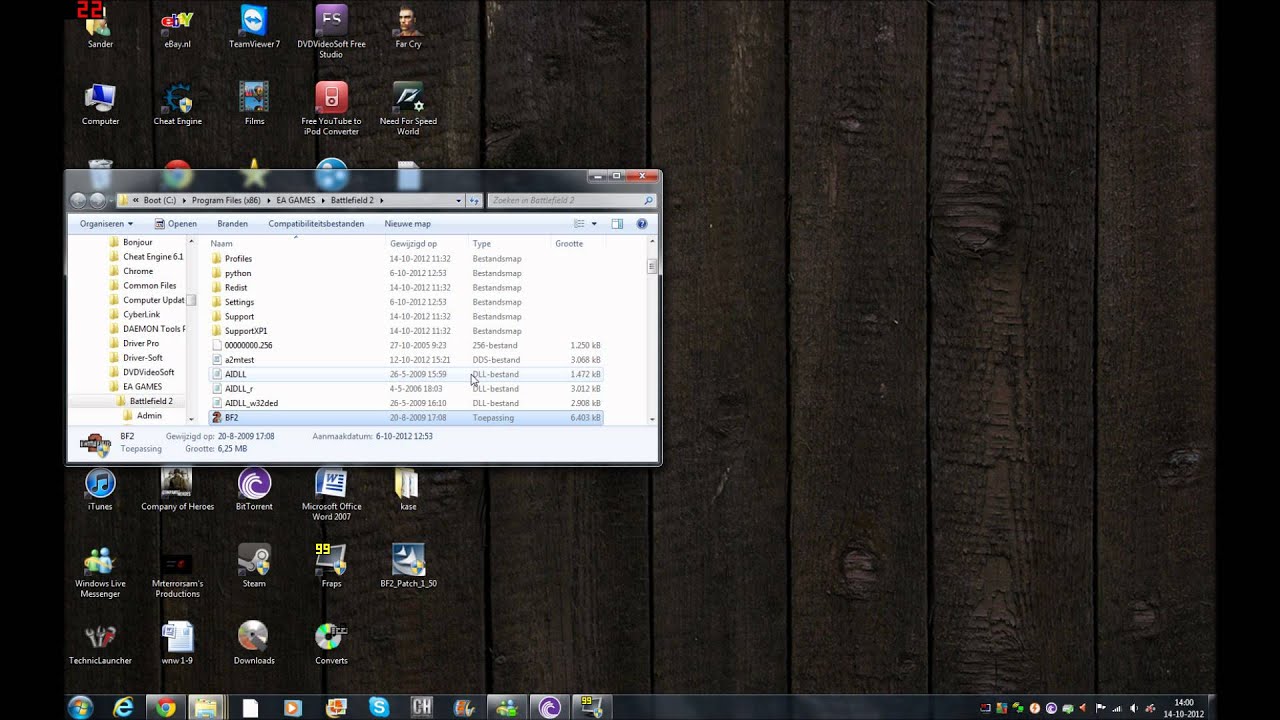Open Windows Start menu orb

pyautogui.click(x=80, y=708)
